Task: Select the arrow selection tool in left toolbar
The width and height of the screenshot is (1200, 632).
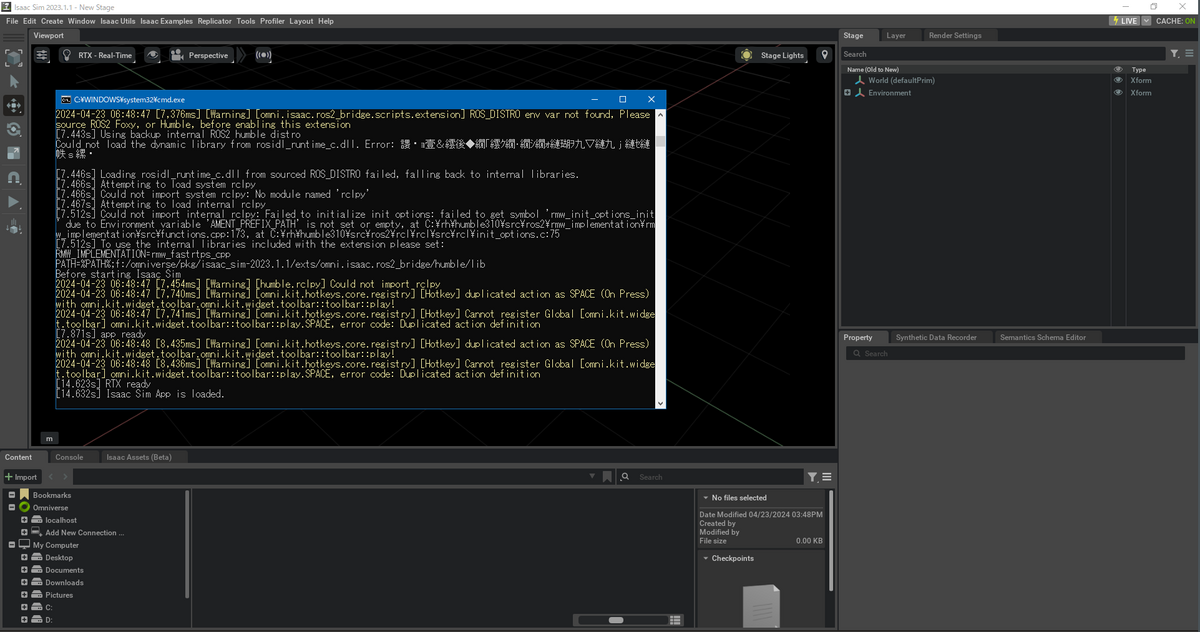Action: [14, 82]
